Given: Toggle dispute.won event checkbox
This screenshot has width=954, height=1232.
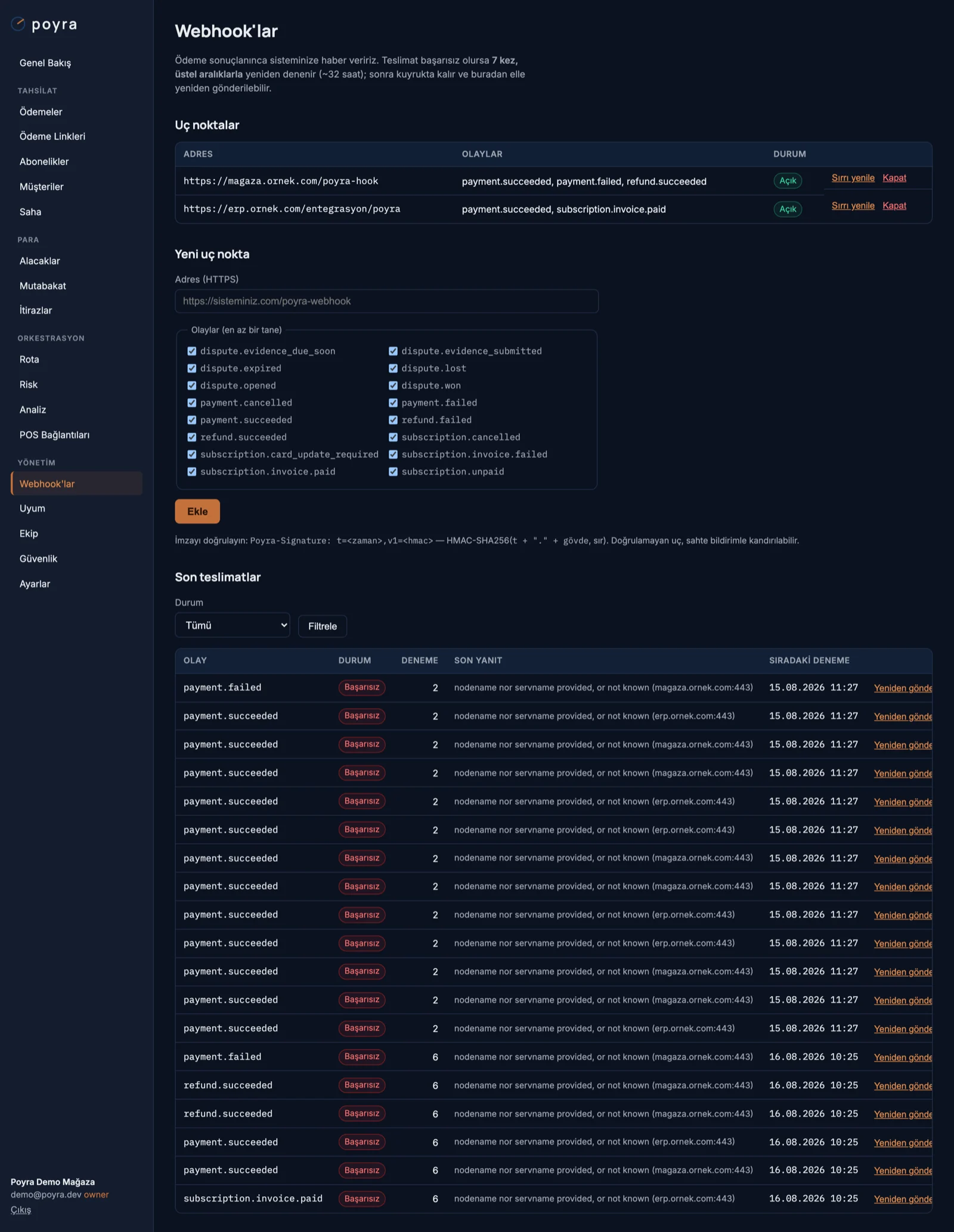Looking at the screenshot, I should (393, 386).
